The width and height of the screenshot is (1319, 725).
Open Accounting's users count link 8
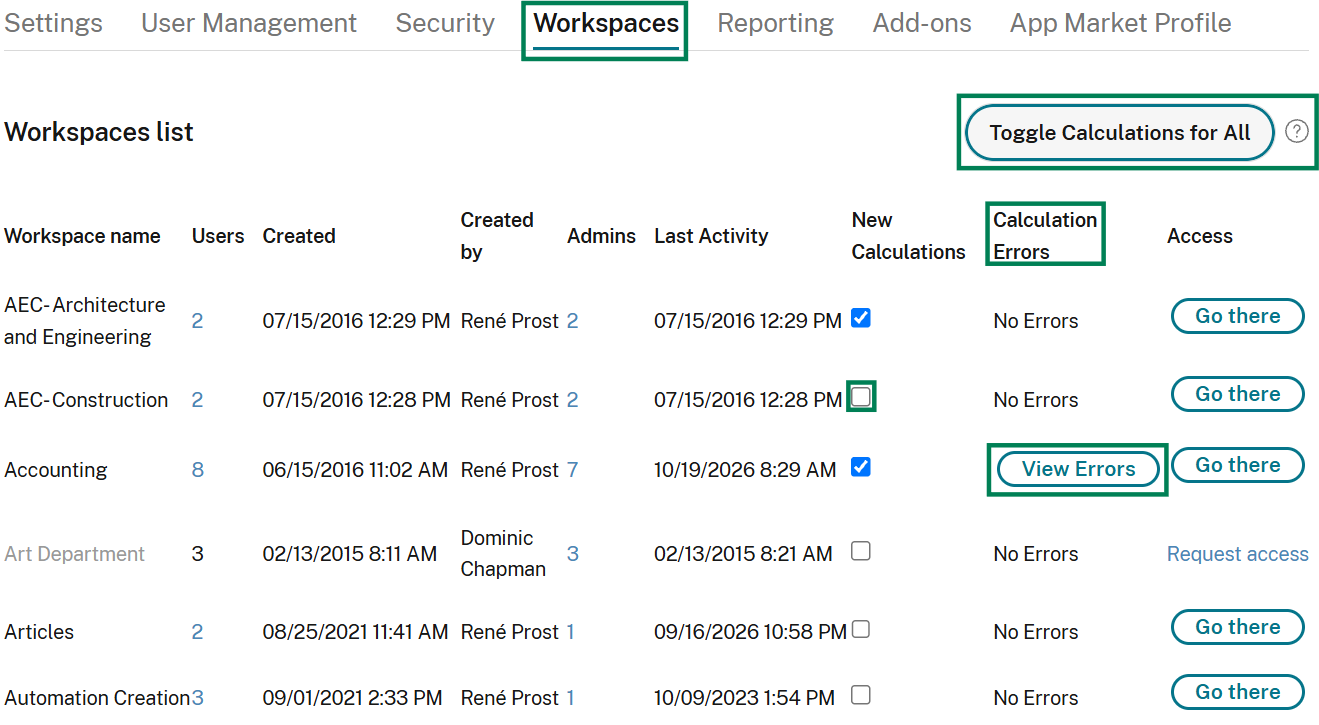[x=198, y=470]
